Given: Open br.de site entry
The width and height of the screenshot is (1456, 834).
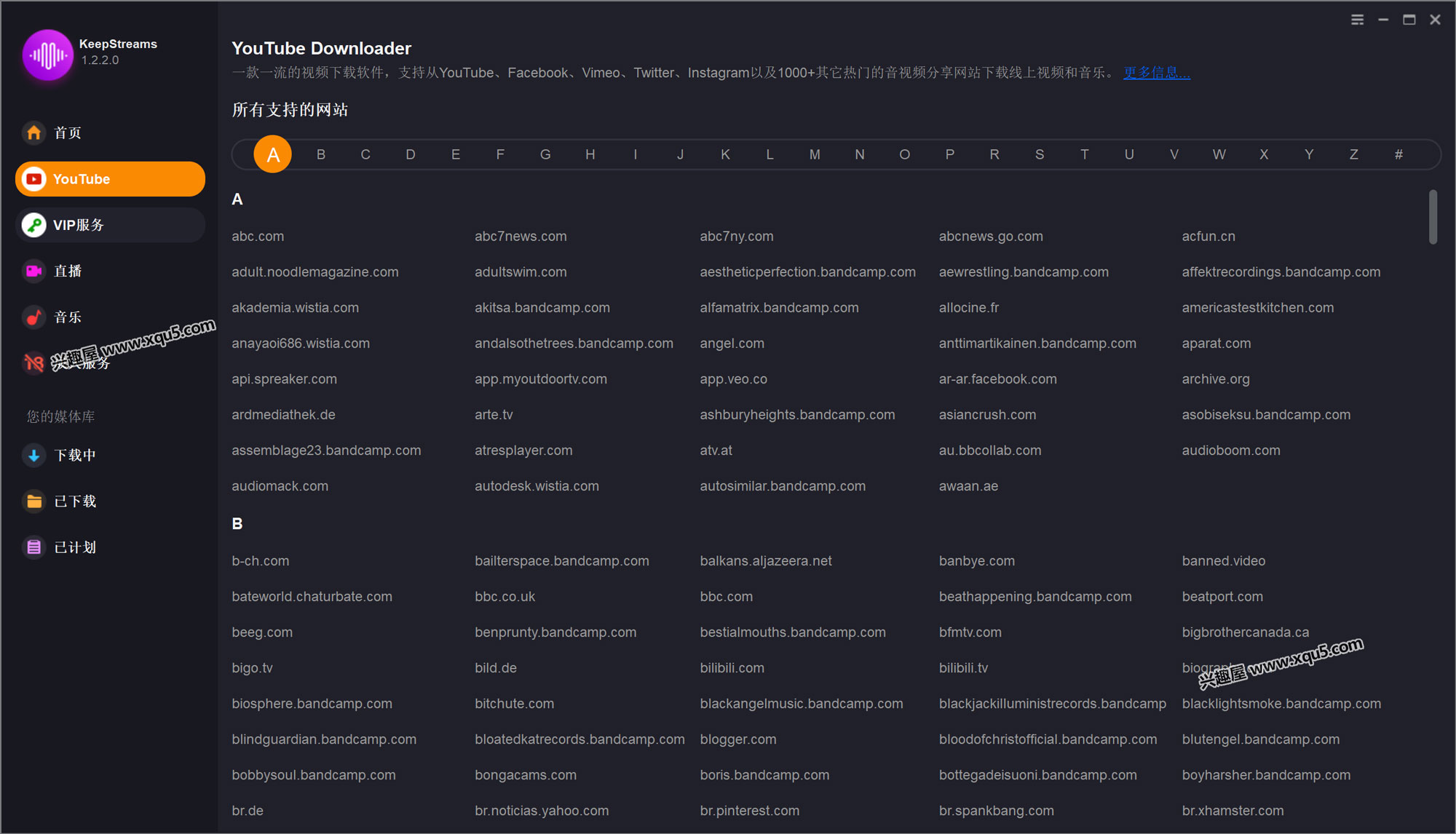Looking at the screenshot, I should tap(248, 811).
